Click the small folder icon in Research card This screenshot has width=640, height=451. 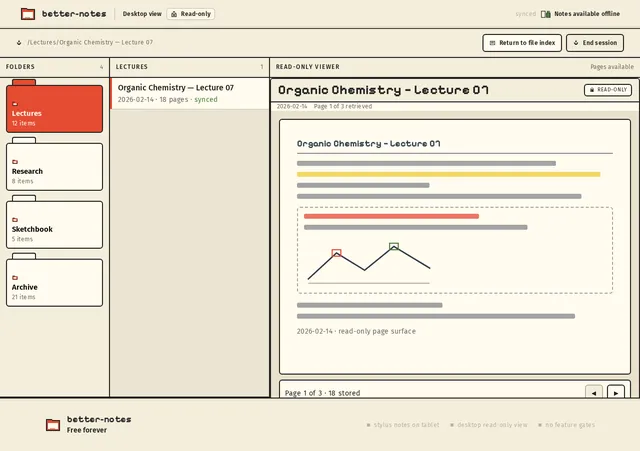click(15, 162)
